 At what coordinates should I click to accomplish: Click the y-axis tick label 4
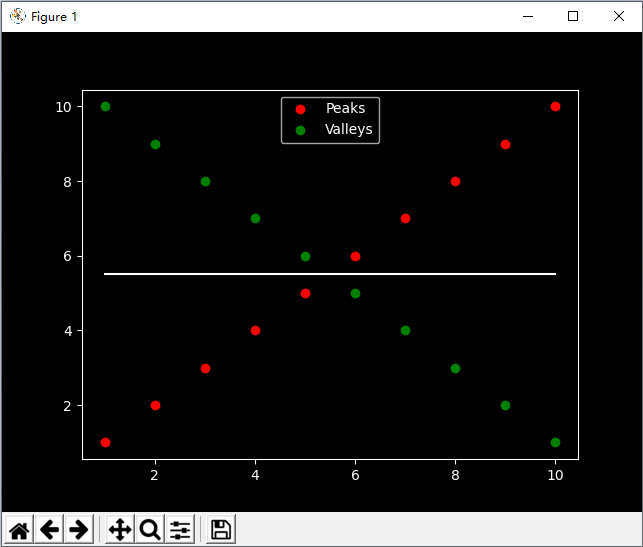tap(68, 331)
